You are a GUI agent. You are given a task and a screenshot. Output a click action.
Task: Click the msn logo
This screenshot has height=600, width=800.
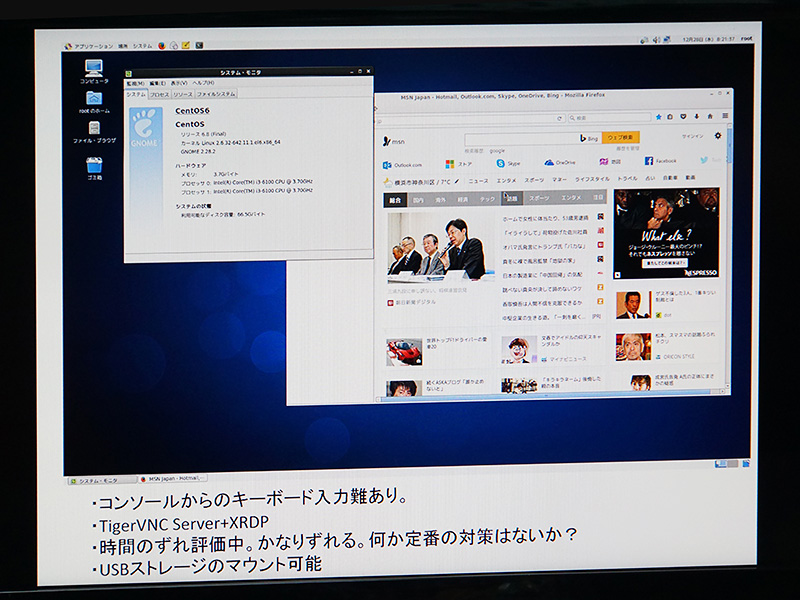point(393,141)
